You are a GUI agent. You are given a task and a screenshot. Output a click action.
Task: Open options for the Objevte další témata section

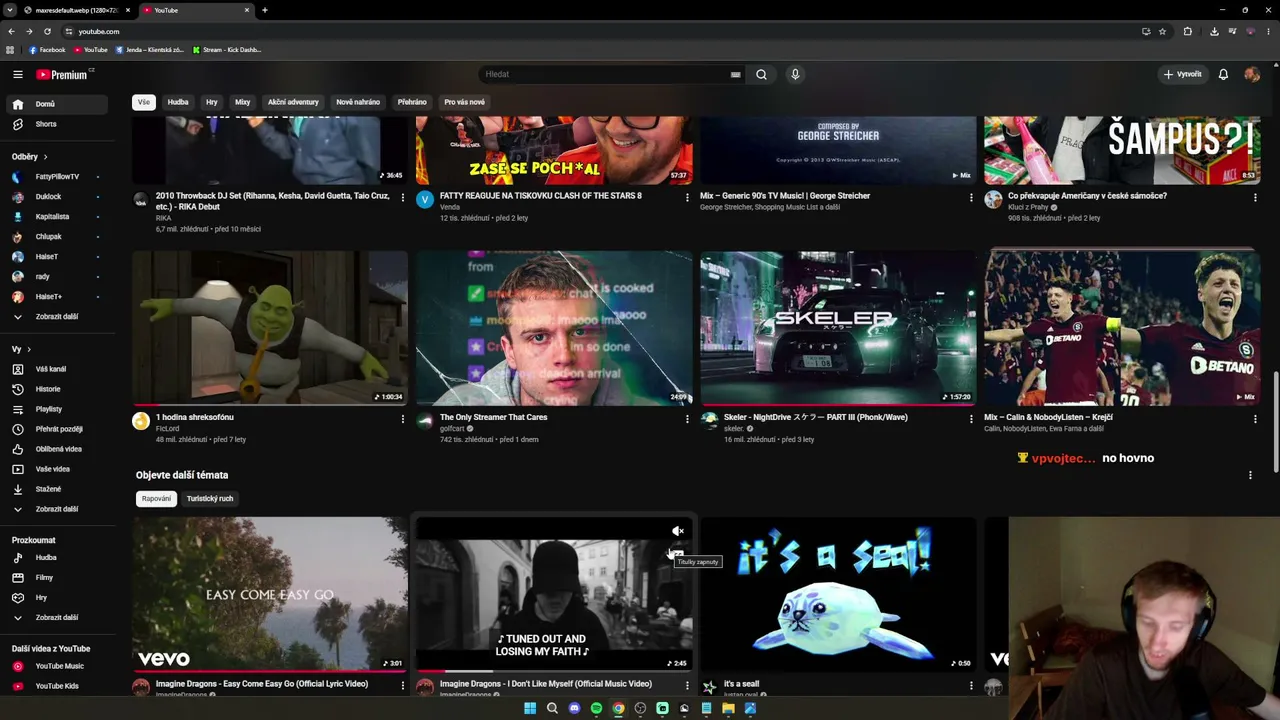coord(1250,475)
